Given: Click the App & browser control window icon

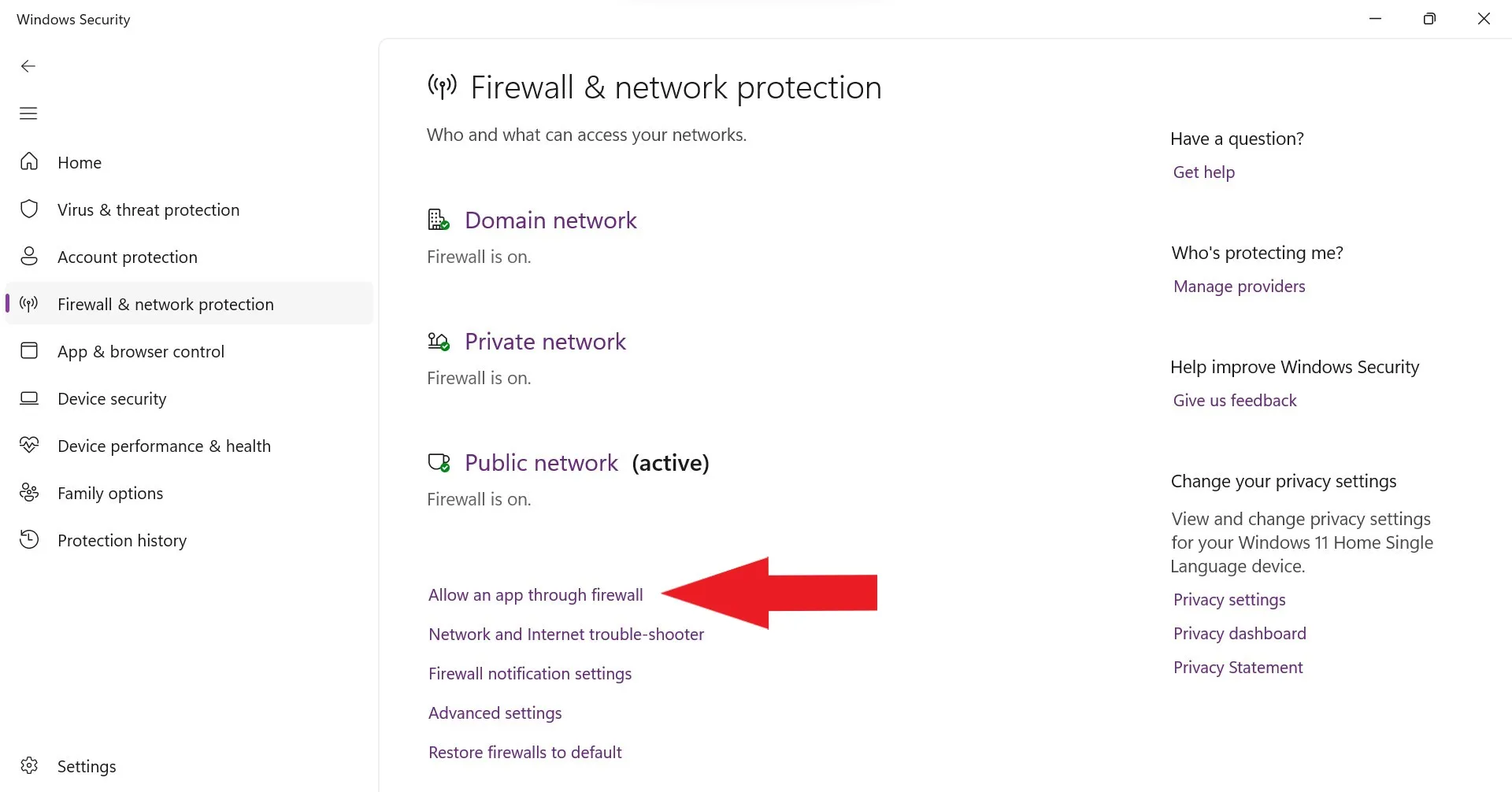Looking at the screenshot, I should 29,351.
